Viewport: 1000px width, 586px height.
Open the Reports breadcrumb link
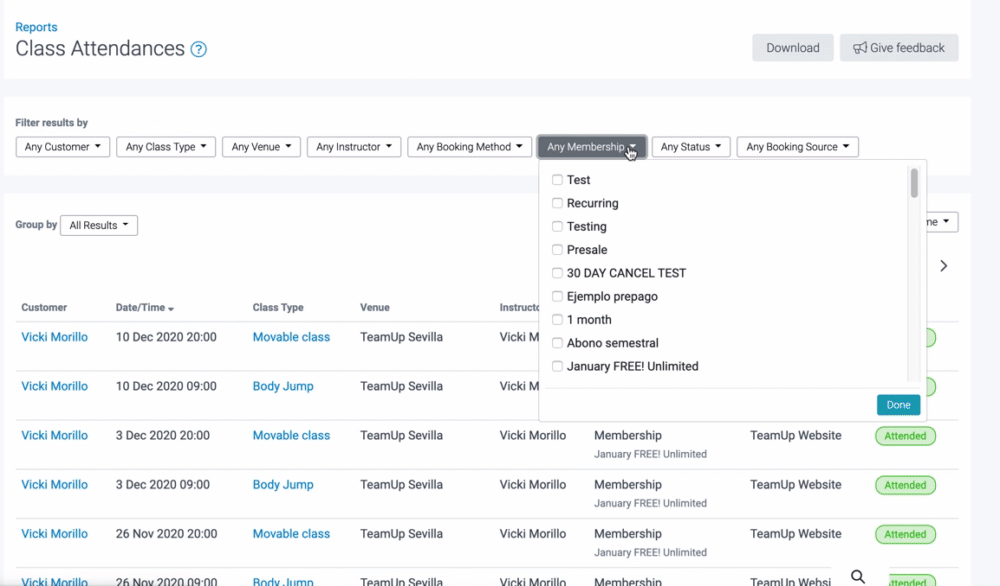(36, 27)
